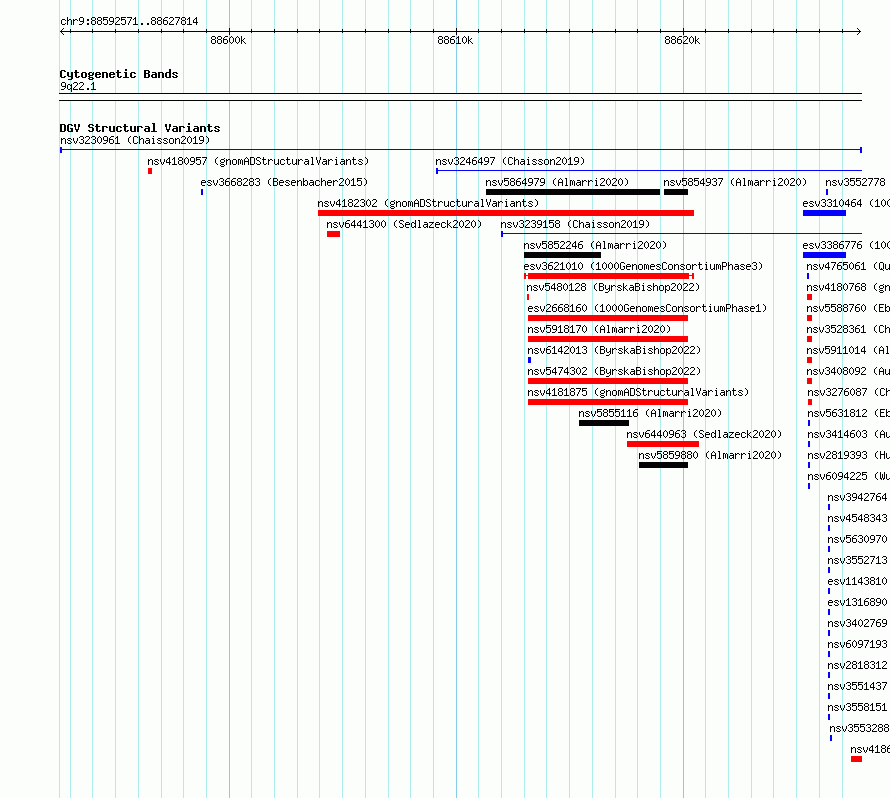Click the blue bar of esv3386776
This screenshot has height=798, width=890.
click(825, 255)
